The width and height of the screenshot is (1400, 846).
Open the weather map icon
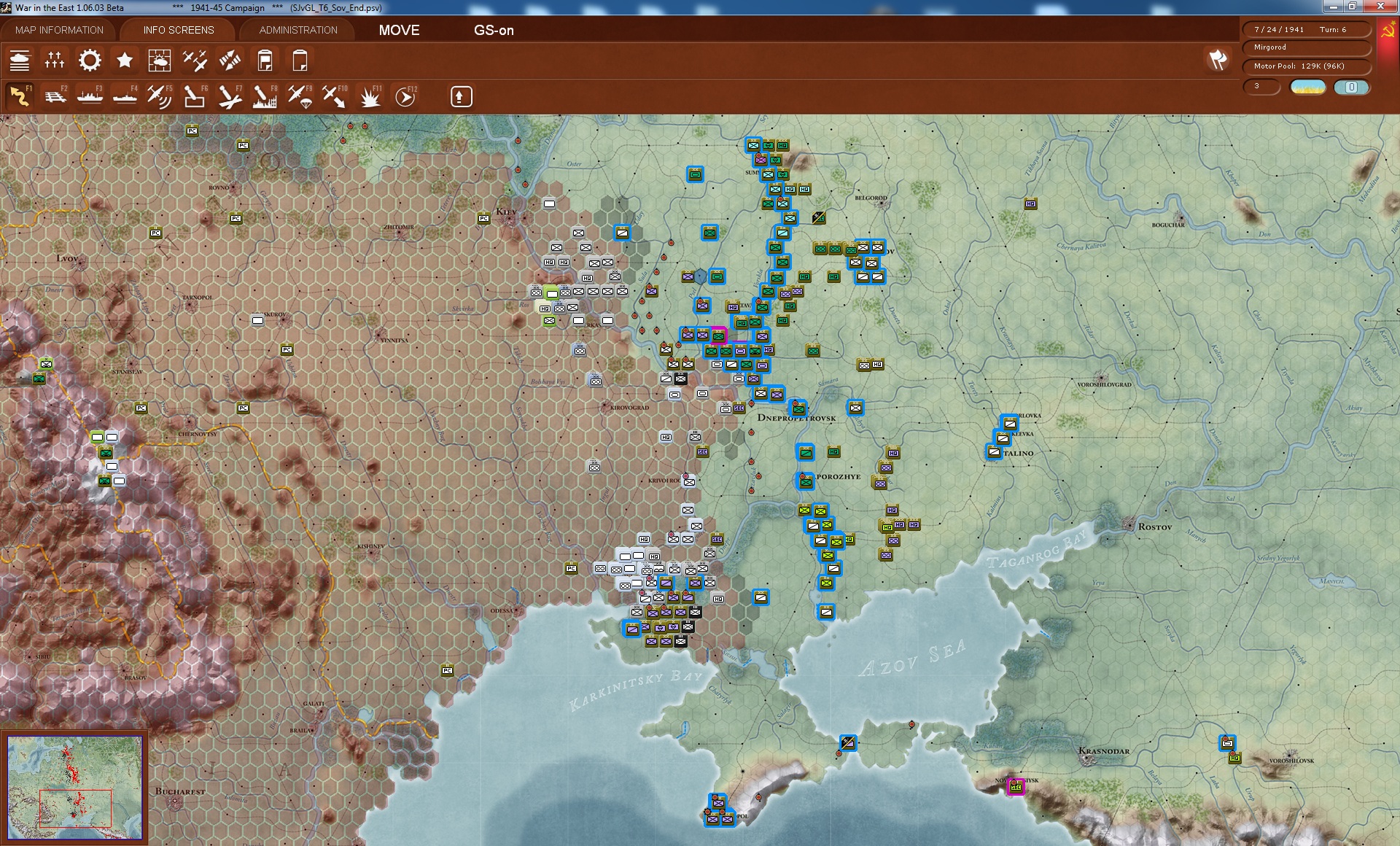point(160,61)
